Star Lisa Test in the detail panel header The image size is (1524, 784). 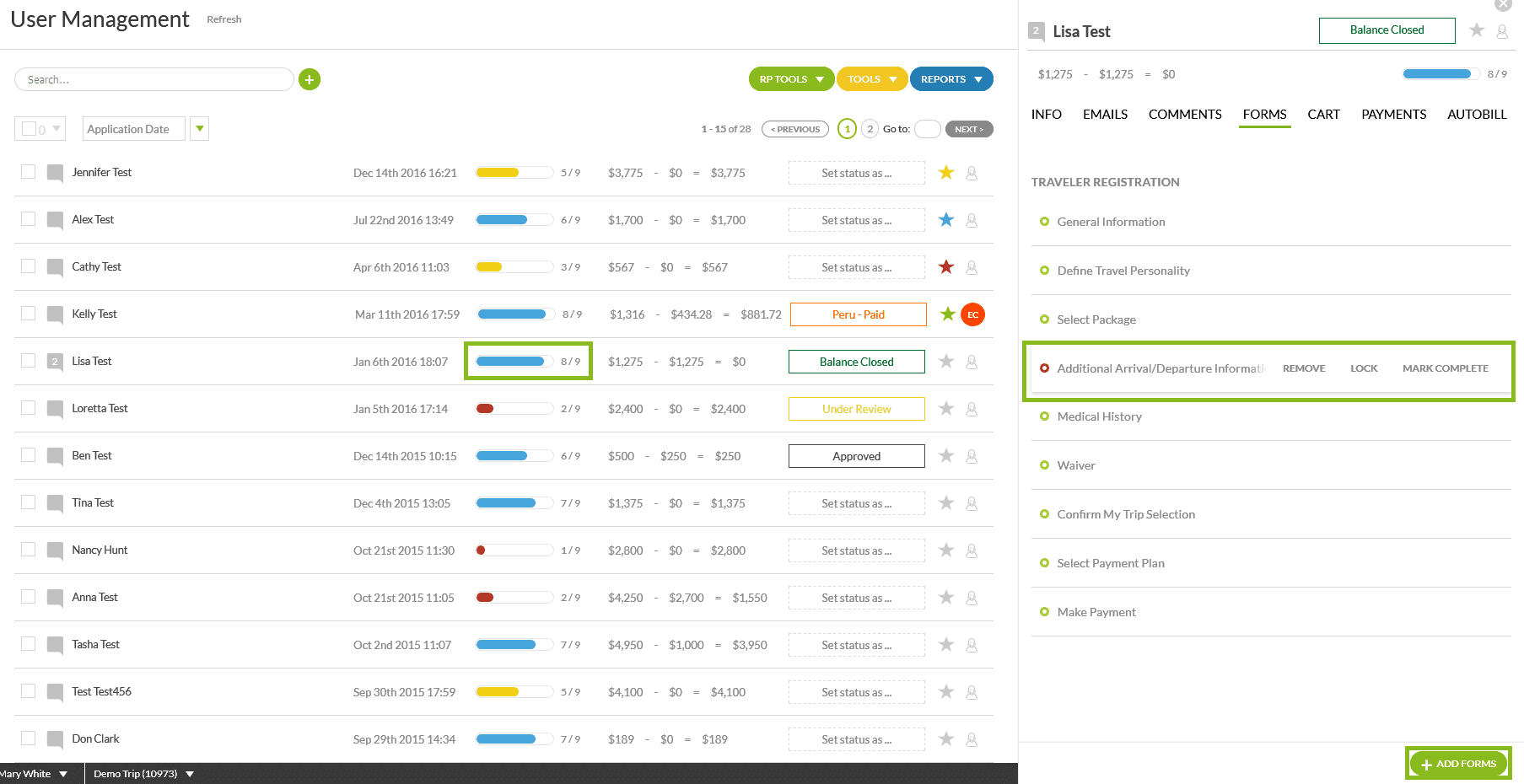click(1476, 30)
